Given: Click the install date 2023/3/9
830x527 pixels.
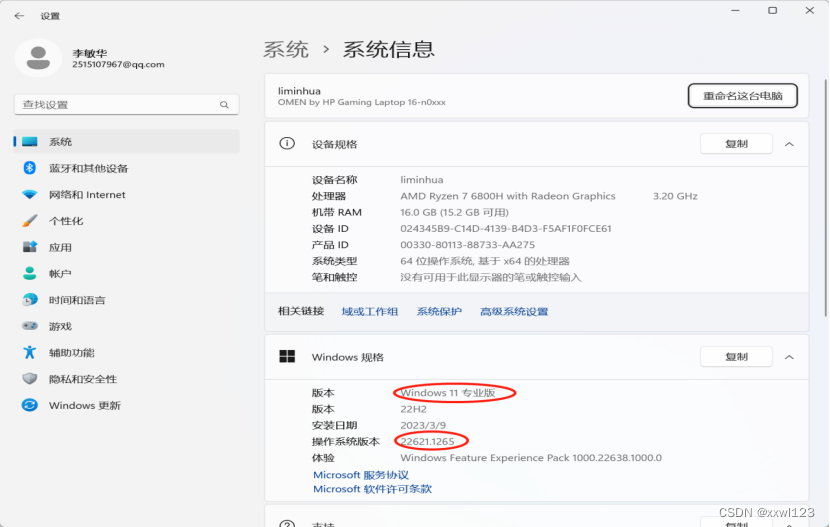Looking at the screenshot, I should [x=423, y=425].
